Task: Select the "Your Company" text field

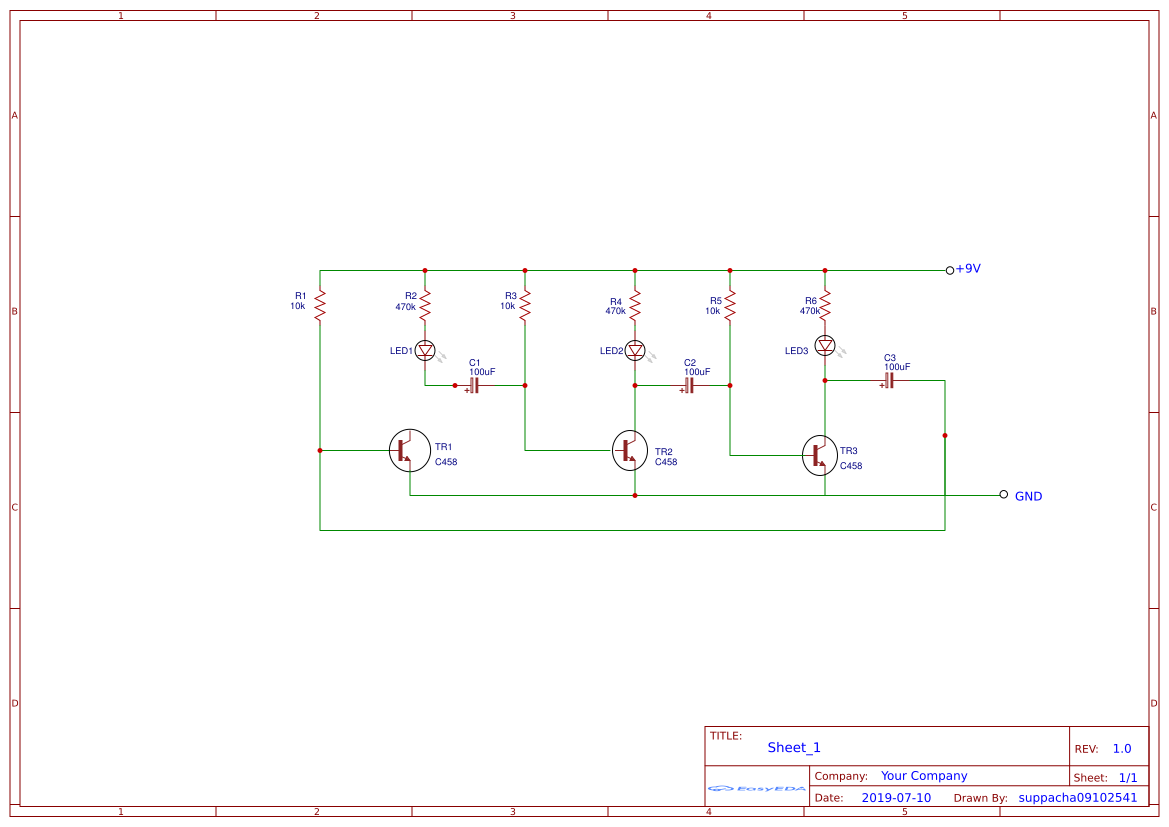Action: point(924,776)
